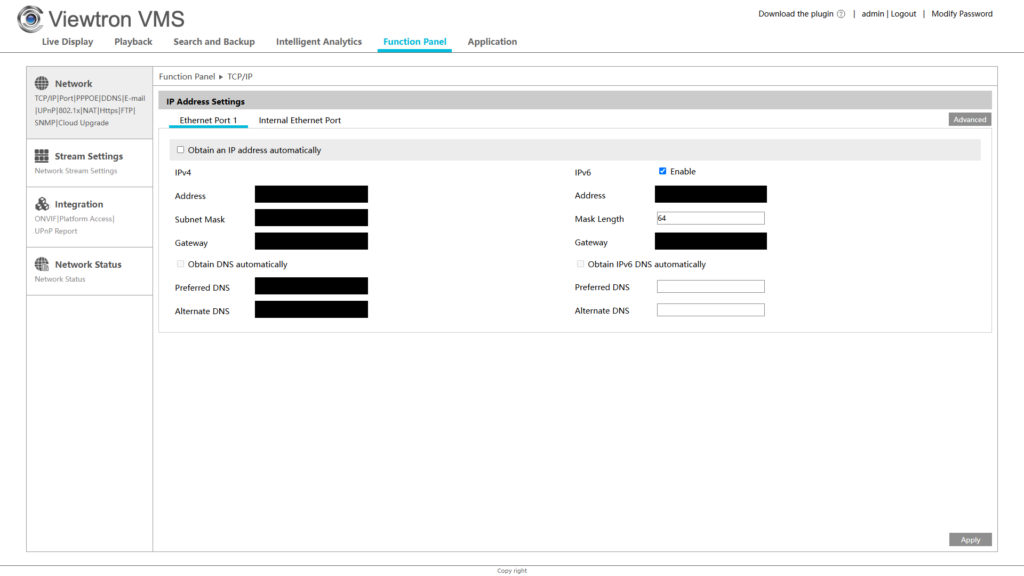This screenshot has width=1024, height=576.
Task: Open the Integration icon in sidebar
Action: pos(42,204)
